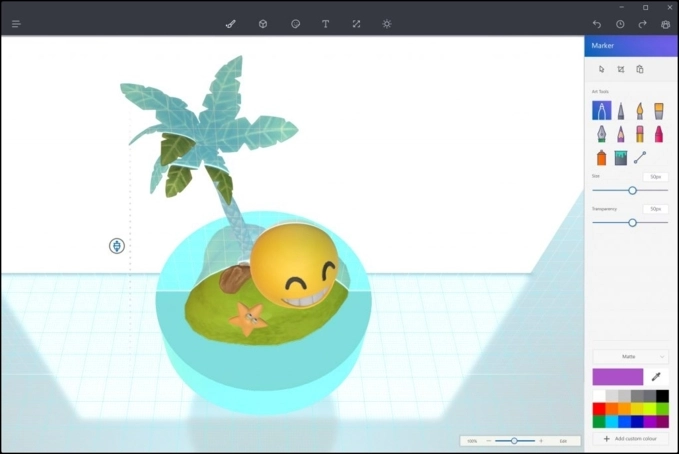
Task: Pick the dark green colour swatch
Action: point(599,421)
